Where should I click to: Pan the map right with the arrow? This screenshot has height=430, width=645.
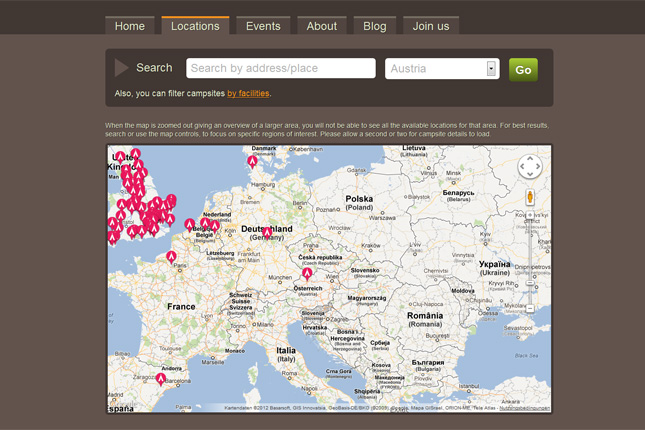(538, 167)
